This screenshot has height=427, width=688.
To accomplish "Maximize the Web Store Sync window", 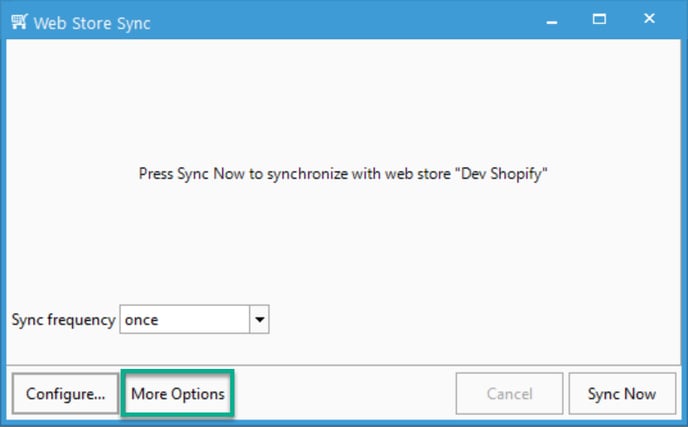I will 599,19.
